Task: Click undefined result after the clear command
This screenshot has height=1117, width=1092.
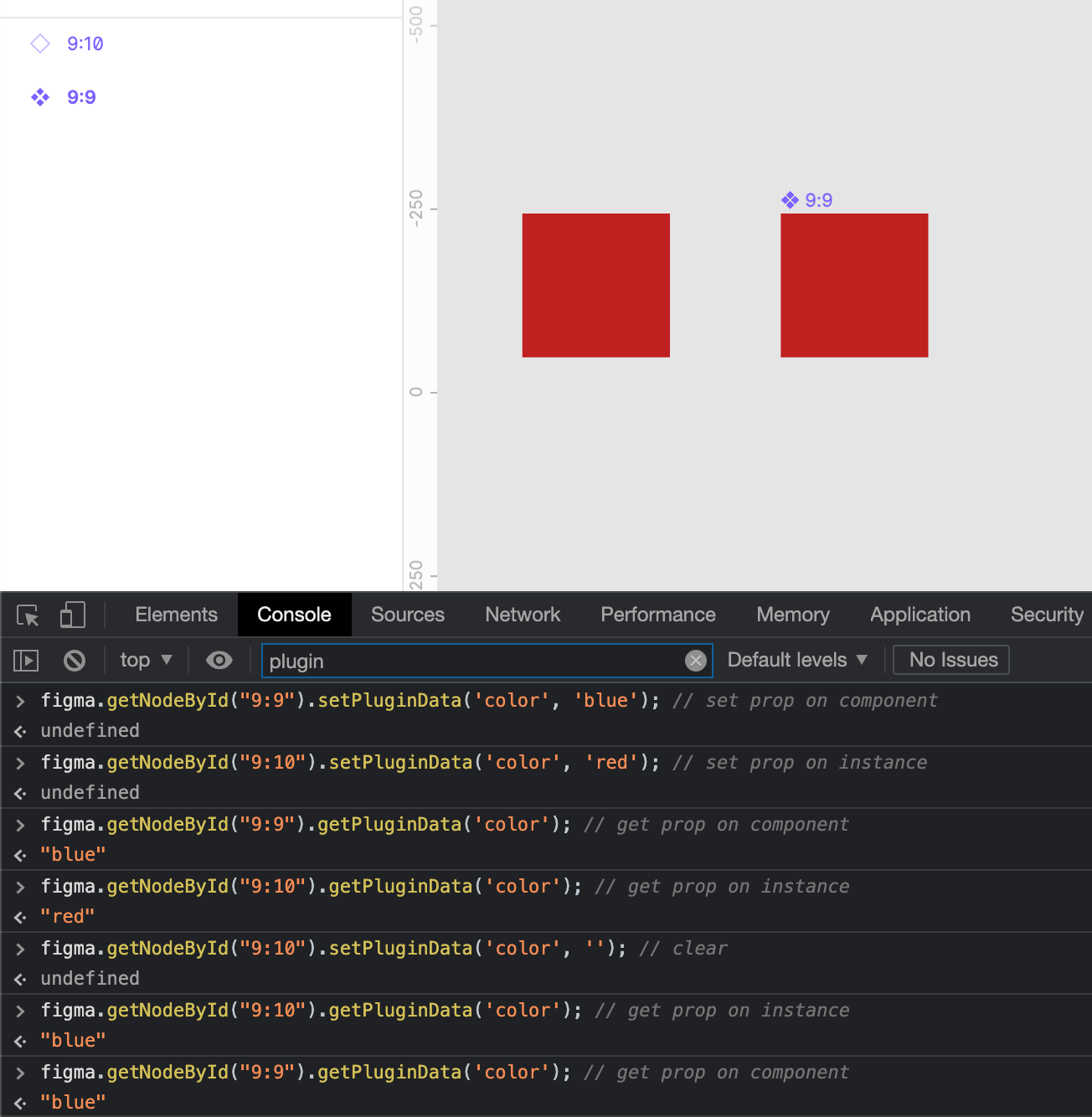Action: pyautogui.click(x=90, y=979)
